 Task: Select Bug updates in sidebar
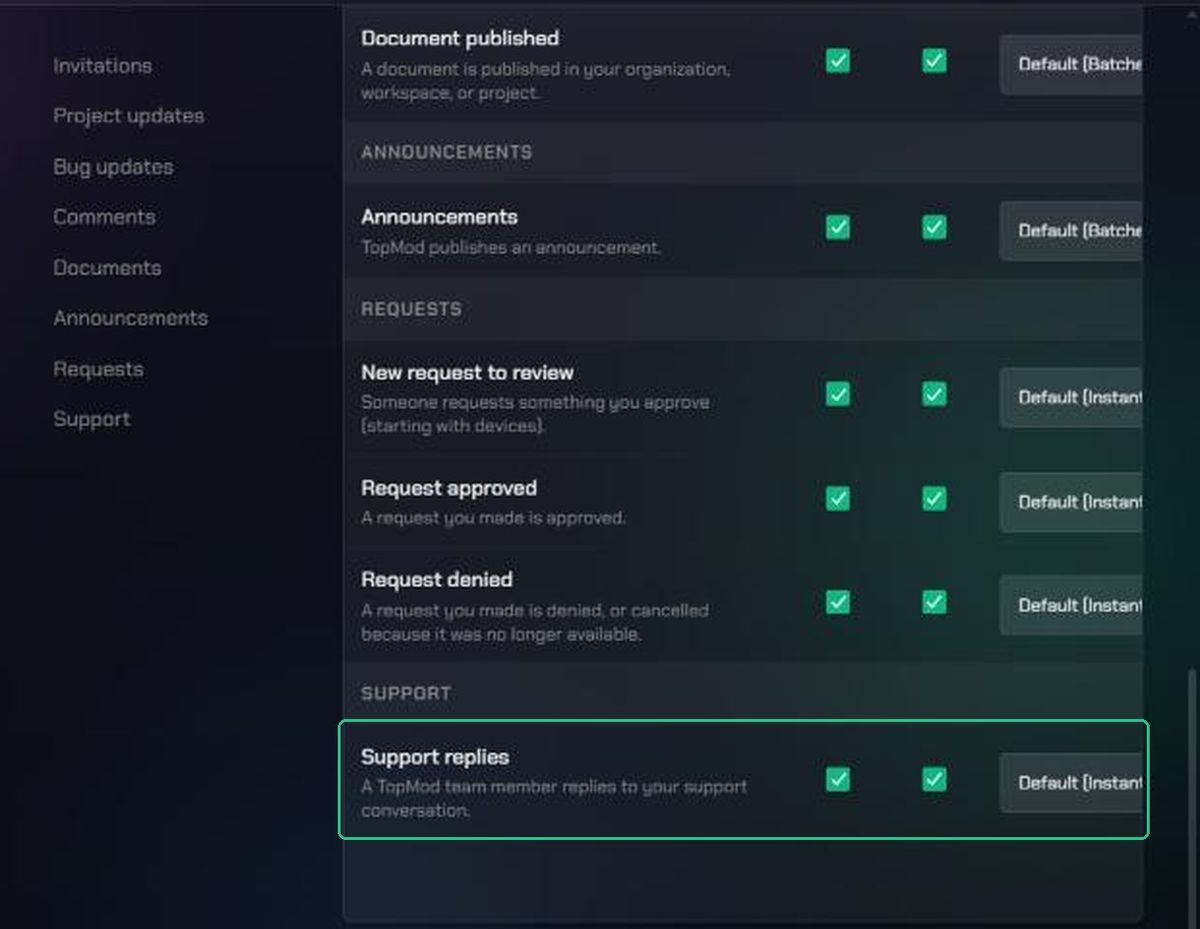(x=113, y=167)
